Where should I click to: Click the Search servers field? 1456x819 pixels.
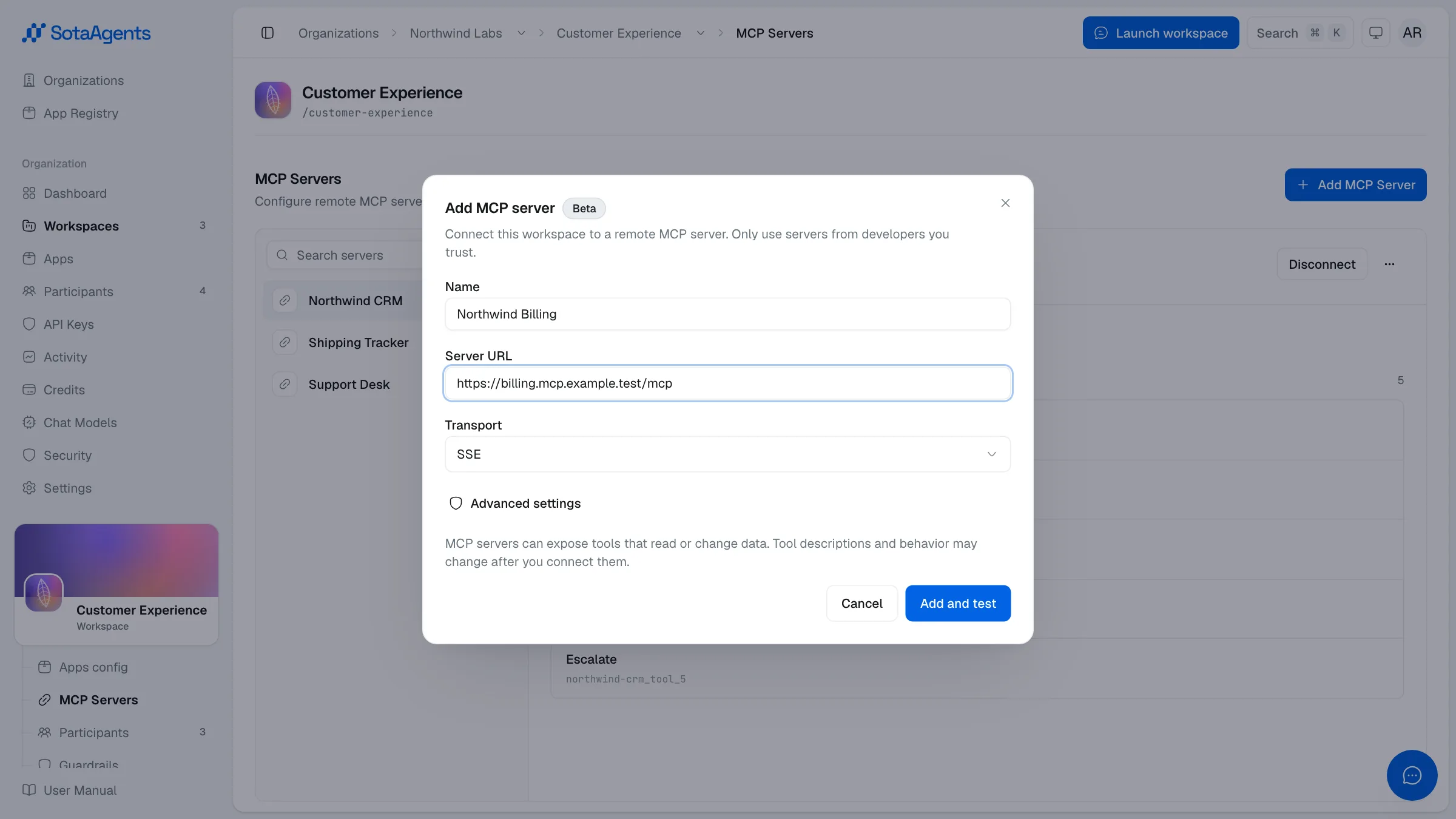coord(345,255)
